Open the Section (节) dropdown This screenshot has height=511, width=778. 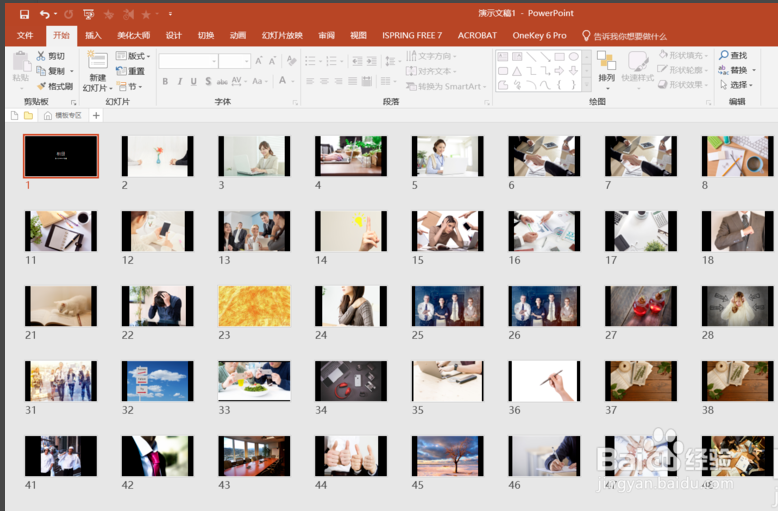pos(130,86)
